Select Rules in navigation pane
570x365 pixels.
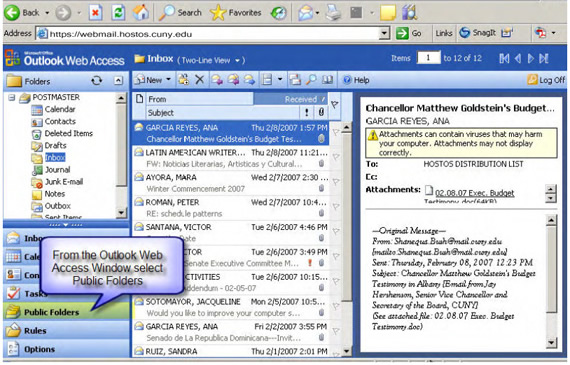(67, 330)
